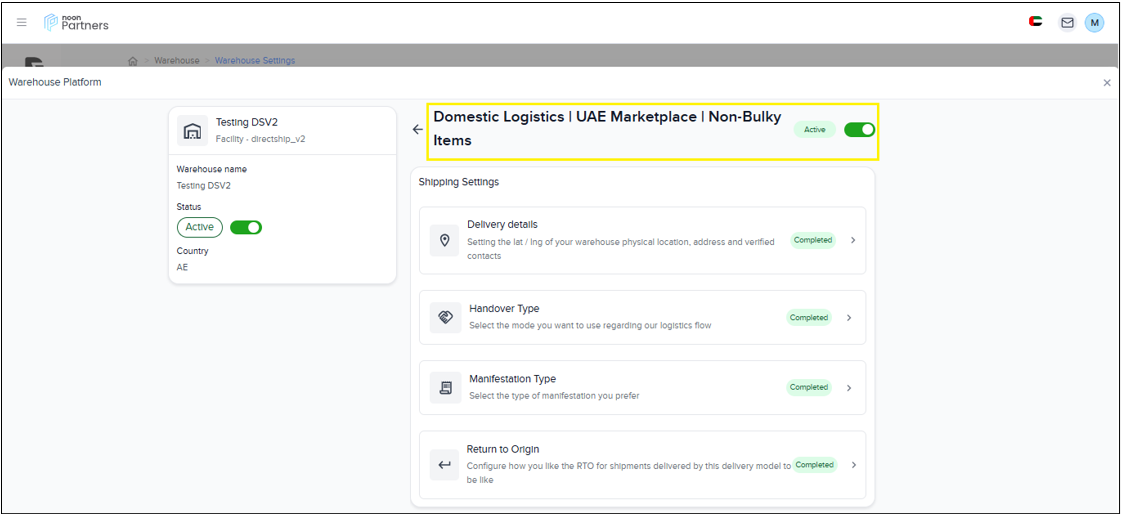Click the Warehouse breadcrumb link
This screenshot has height=514, width=1123.
[177, 61]
